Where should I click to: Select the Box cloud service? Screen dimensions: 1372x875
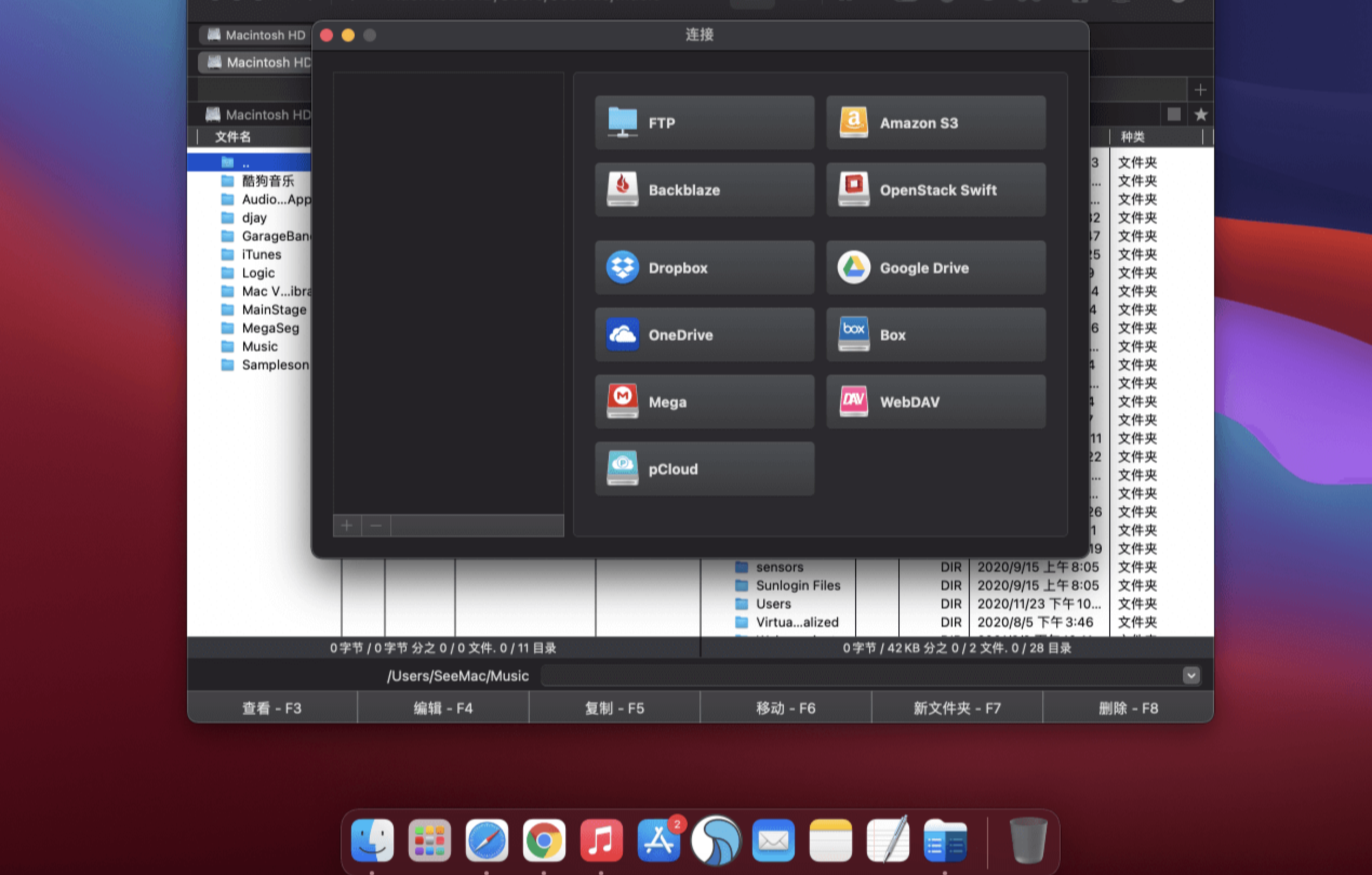[x=935, y=335]
